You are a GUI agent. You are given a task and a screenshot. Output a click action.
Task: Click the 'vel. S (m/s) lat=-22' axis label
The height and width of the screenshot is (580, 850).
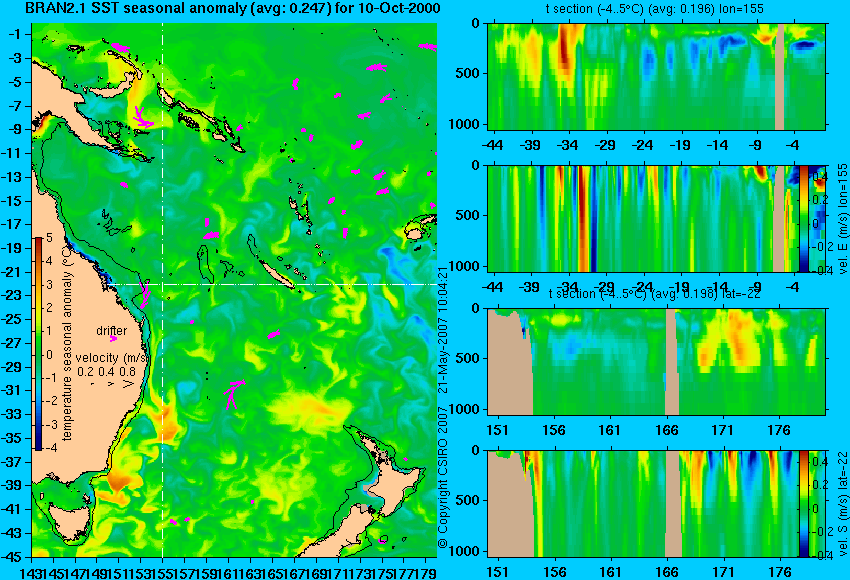pos(842,504)
